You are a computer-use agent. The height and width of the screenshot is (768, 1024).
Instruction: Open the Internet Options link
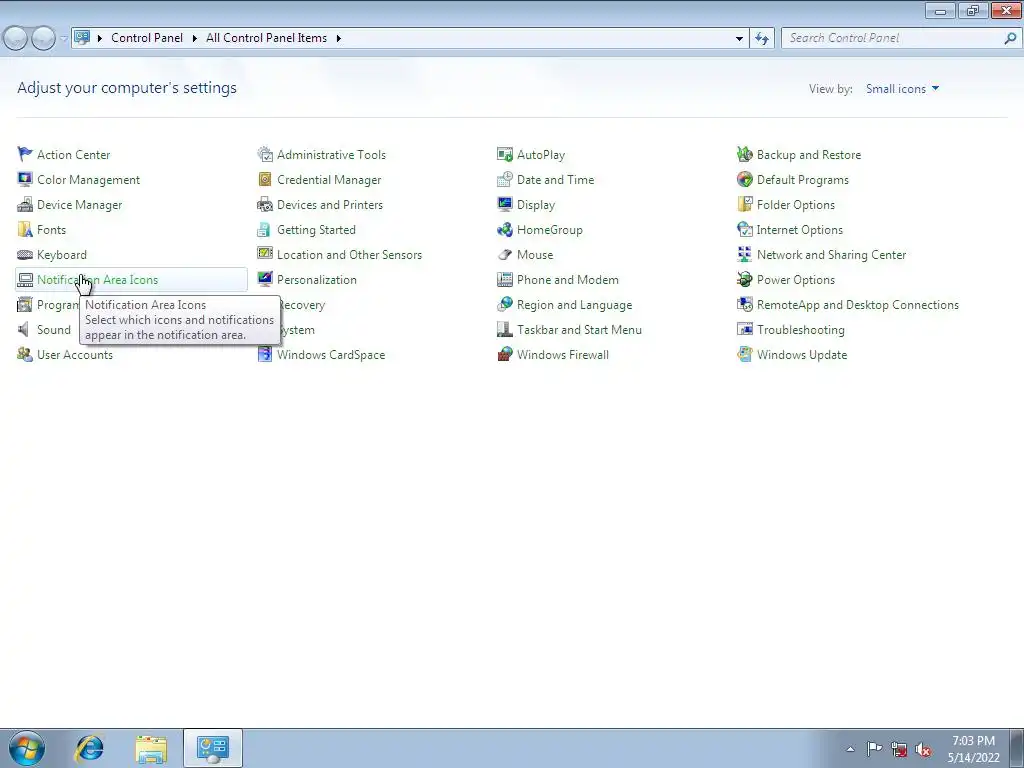click(799, 230)
